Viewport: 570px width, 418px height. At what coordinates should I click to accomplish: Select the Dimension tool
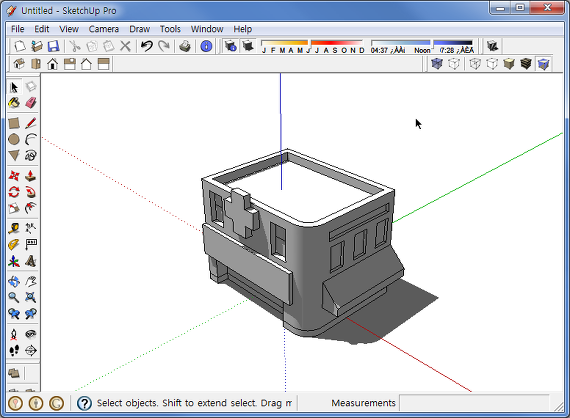click(31, 228)
